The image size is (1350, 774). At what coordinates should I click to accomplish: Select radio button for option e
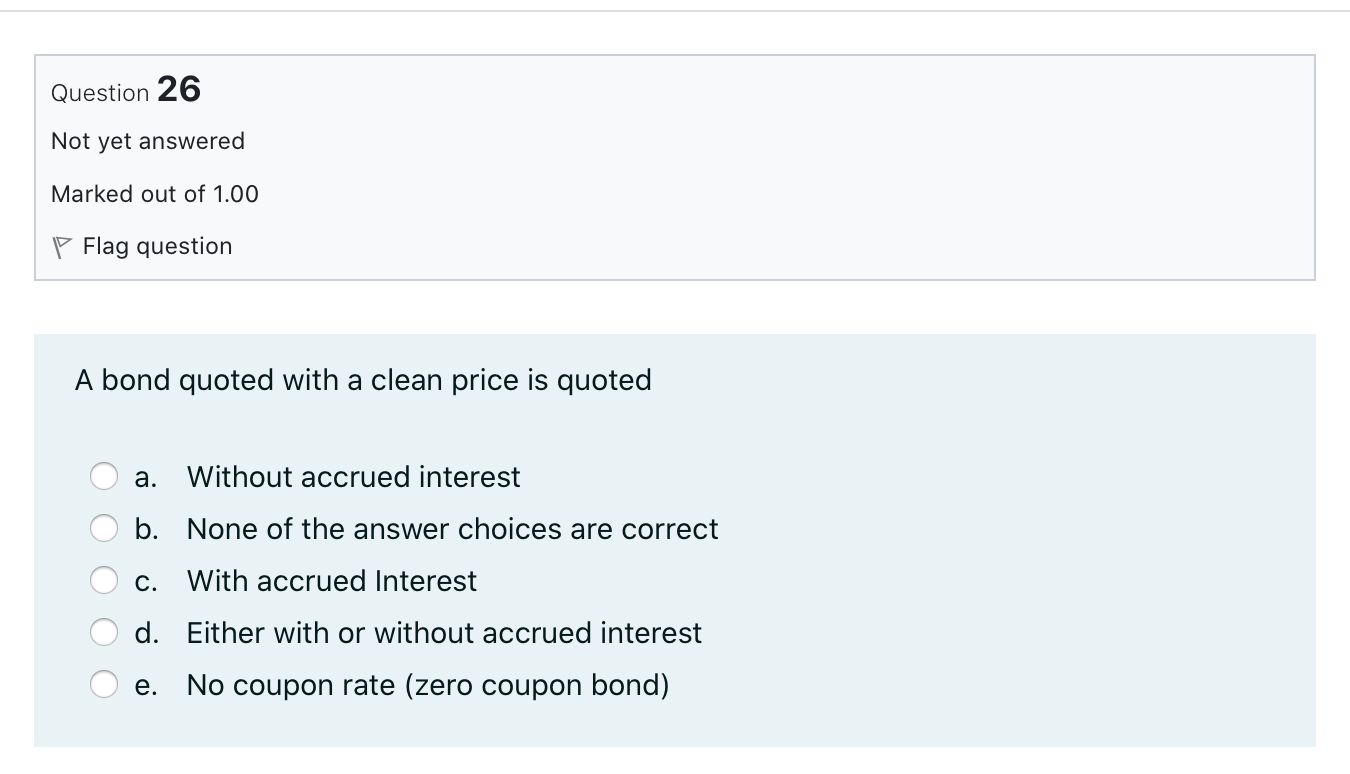tap(105, 685)
